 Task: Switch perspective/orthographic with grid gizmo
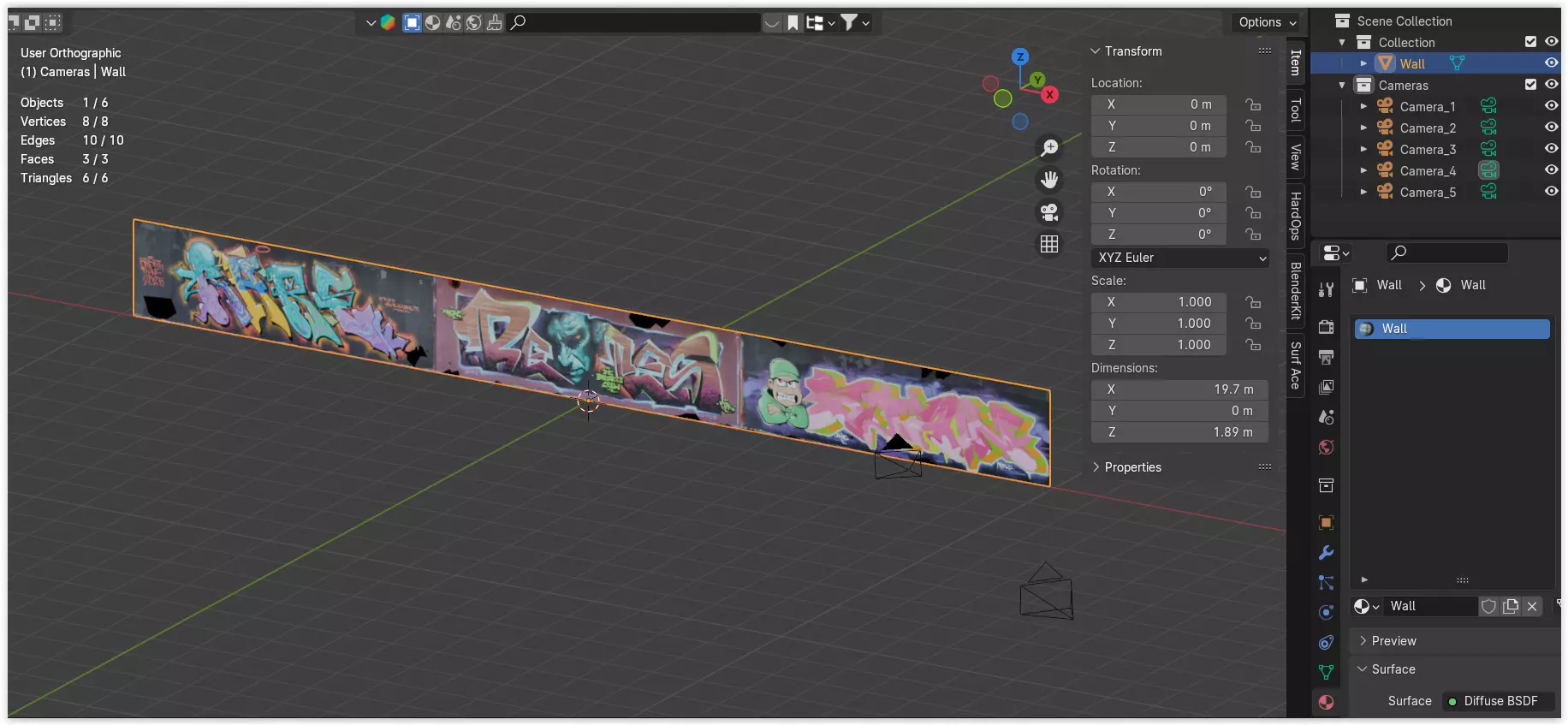click(1049, 244)
